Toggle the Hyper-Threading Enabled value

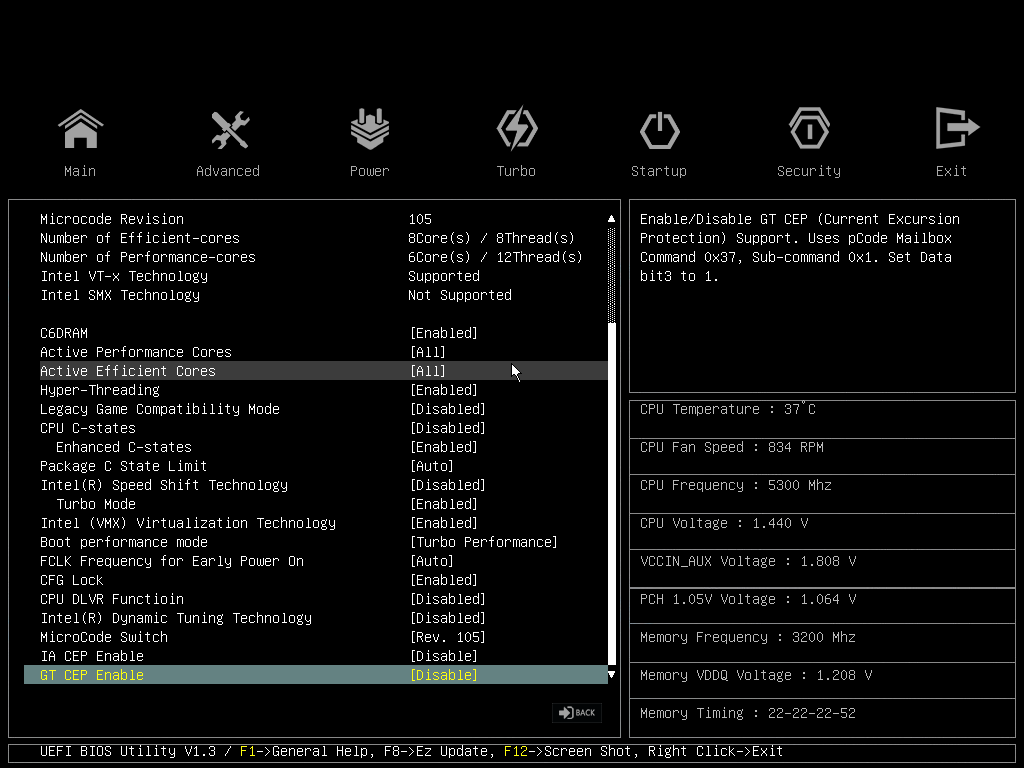point(443,390)
